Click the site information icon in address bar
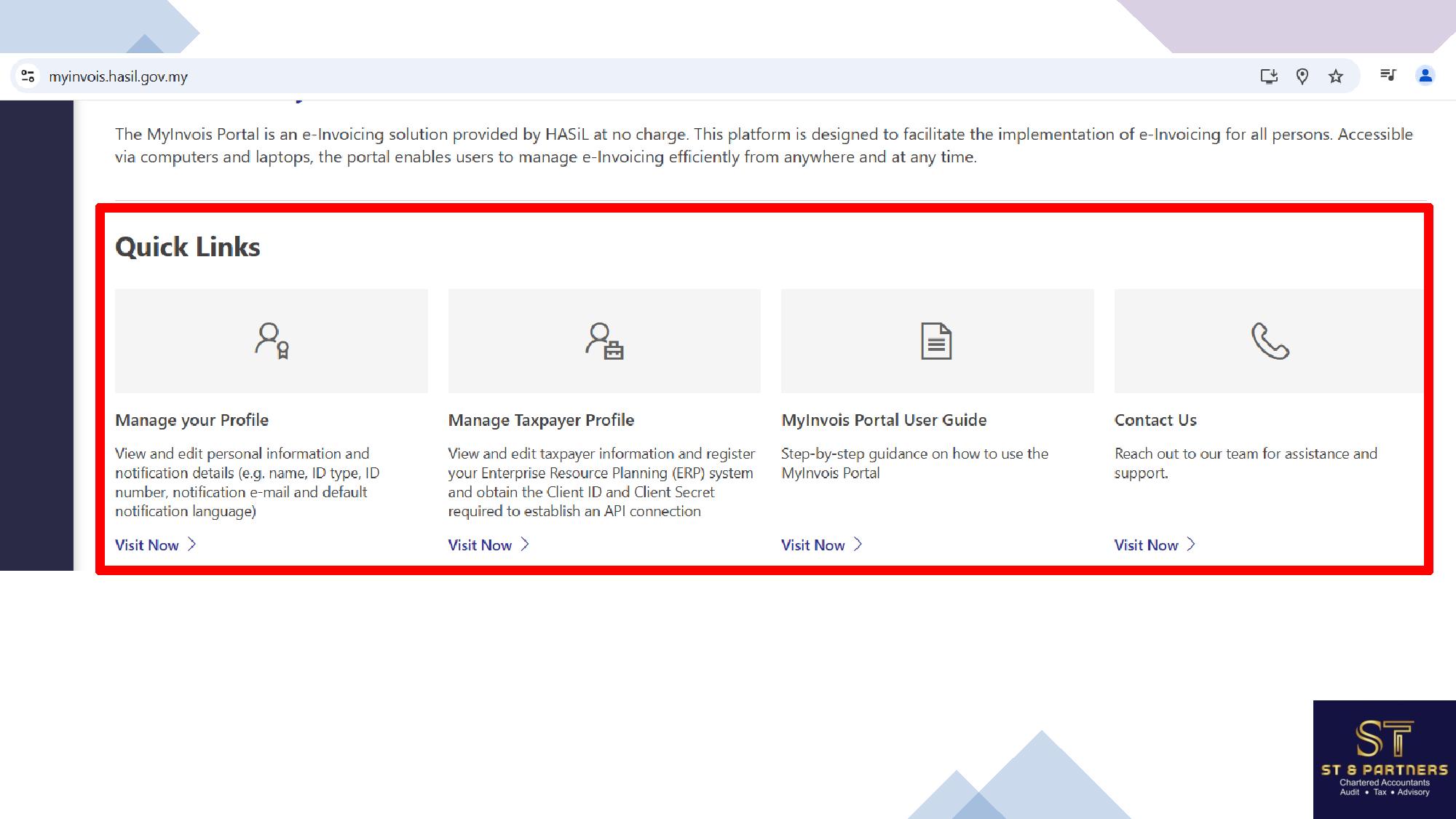This screenshot has width=1456, height=819. click(x=28, y=76)
